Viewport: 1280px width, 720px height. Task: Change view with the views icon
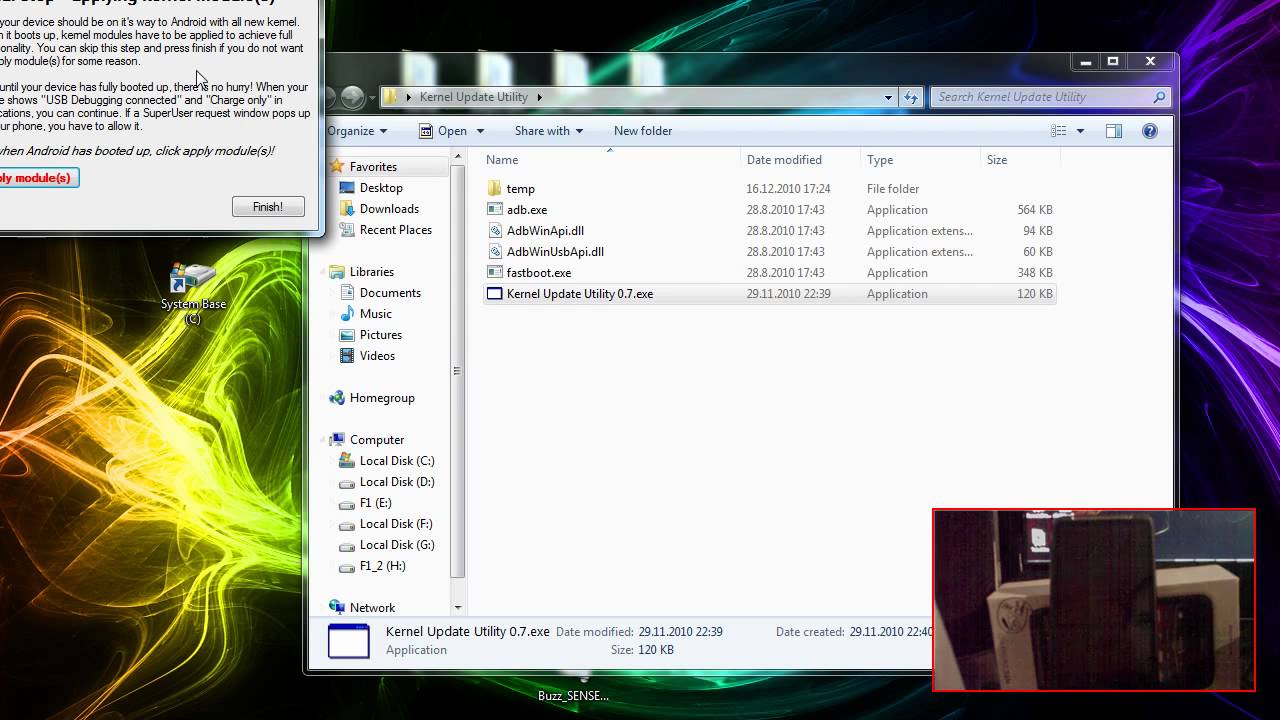(1059, 131)
